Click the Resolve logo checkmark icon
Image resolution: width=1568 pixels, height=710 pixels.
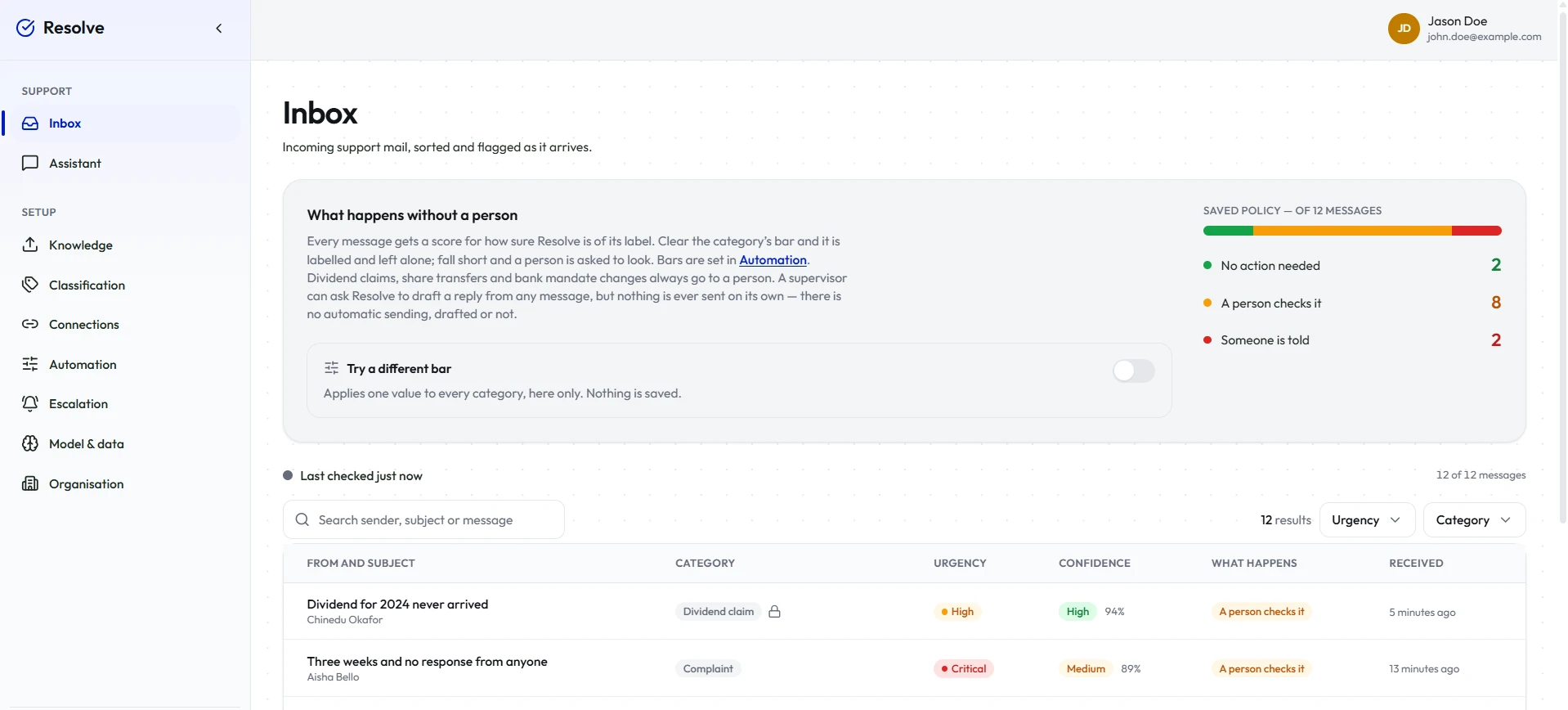(x=25, y=28)
